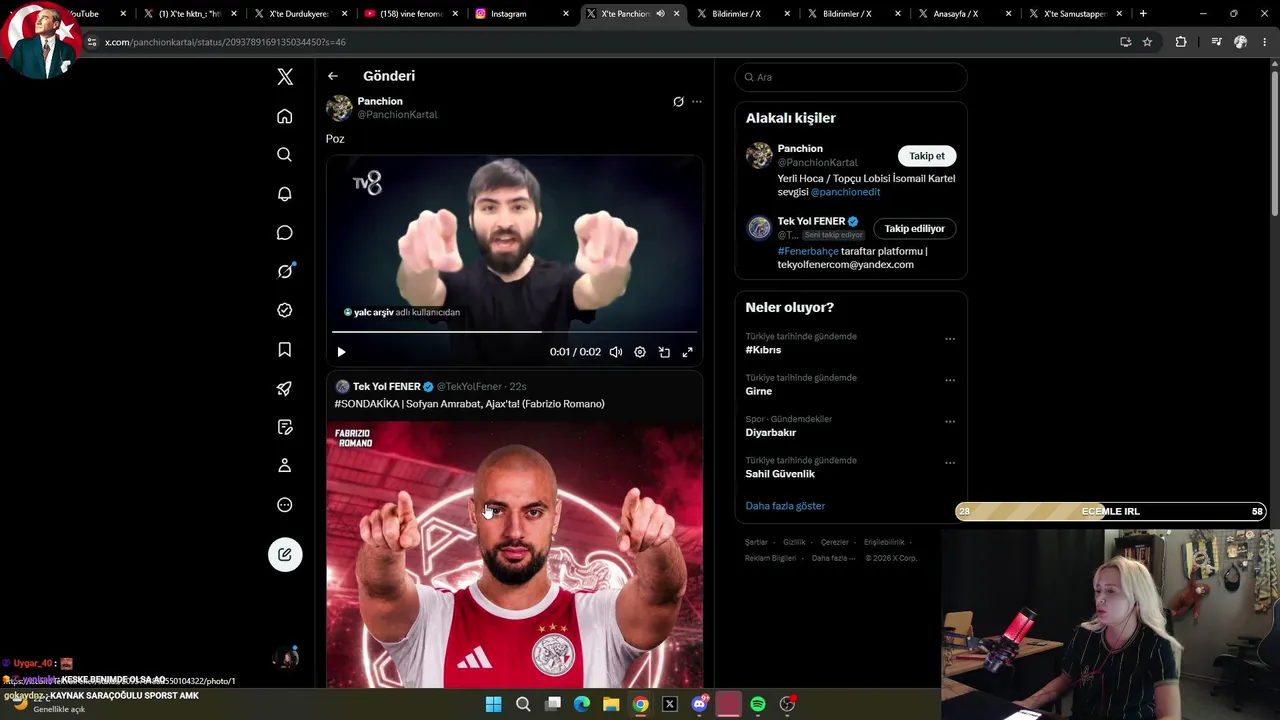Open Windows taskbar search
This screenshot has height=720, width=1280.
pos(523,704)
